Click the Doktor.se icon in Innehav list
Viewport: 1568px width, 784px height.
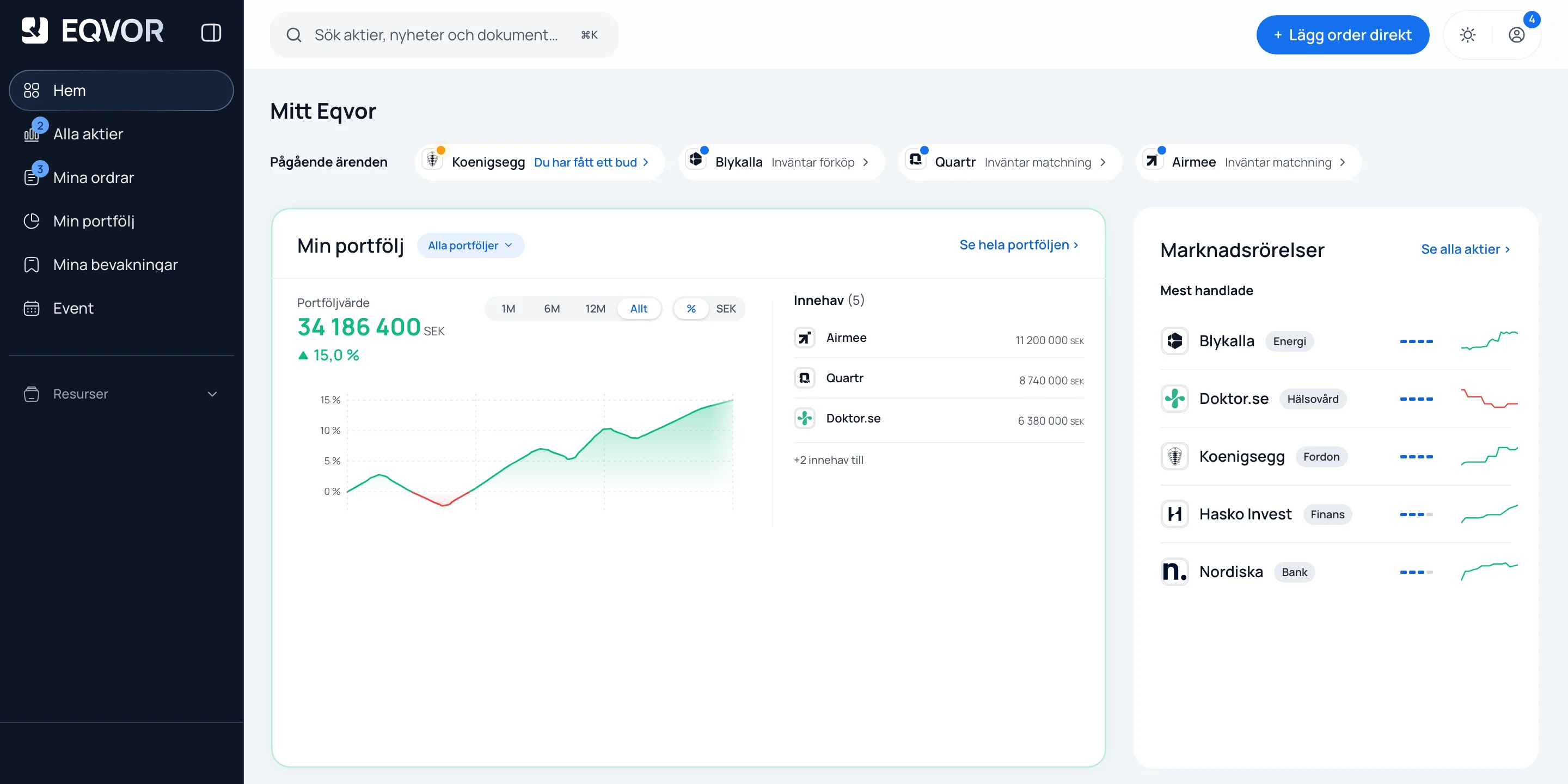tap(804, 418)
